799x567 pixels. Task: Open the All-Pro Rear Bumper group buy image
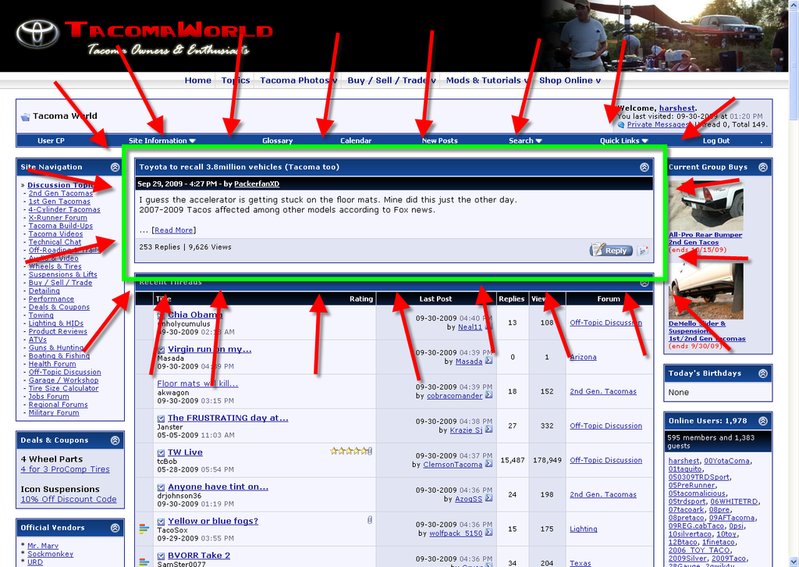706,205
